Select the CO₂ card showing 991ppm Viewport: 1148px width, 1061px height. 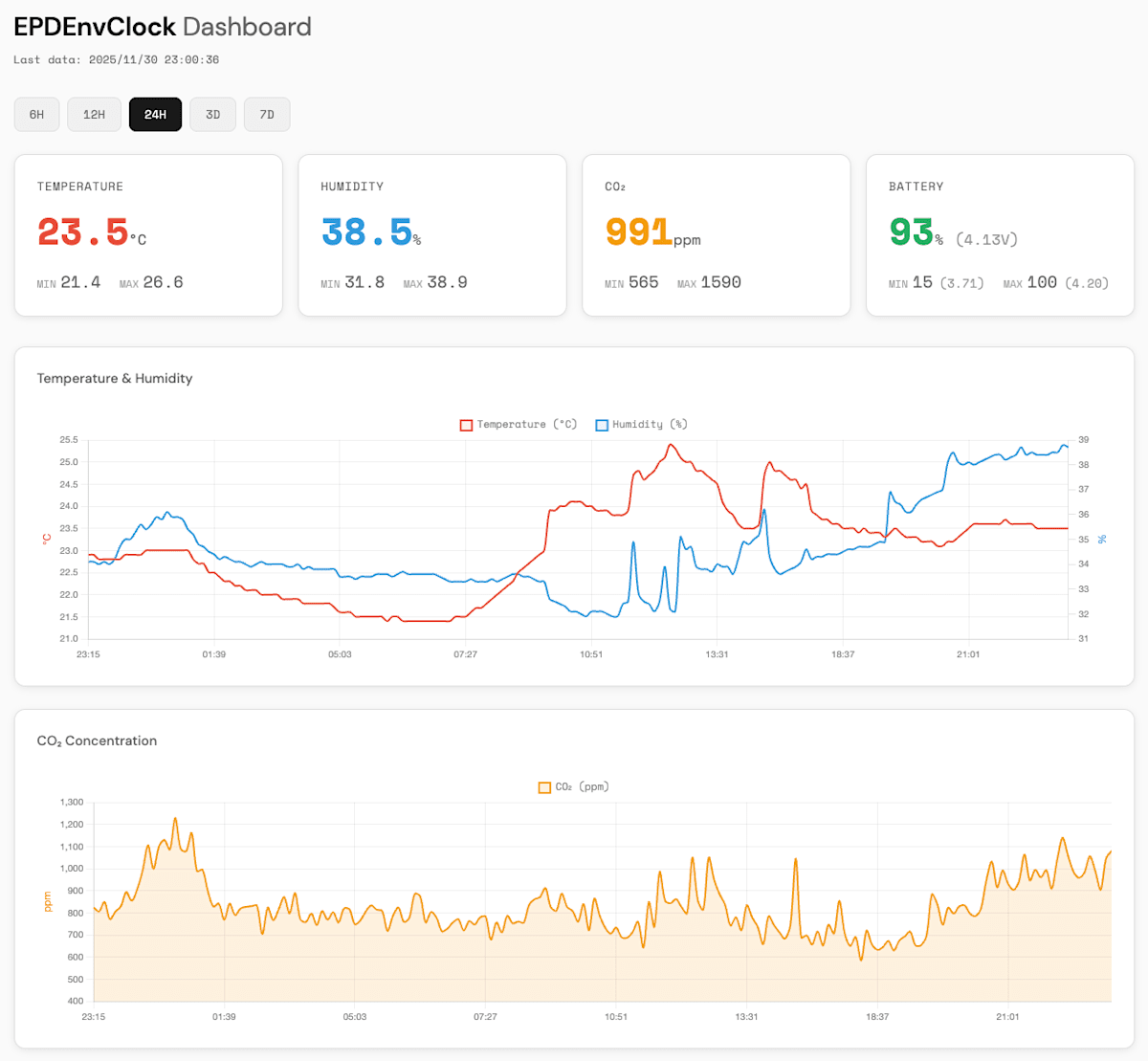coord(716,234)
